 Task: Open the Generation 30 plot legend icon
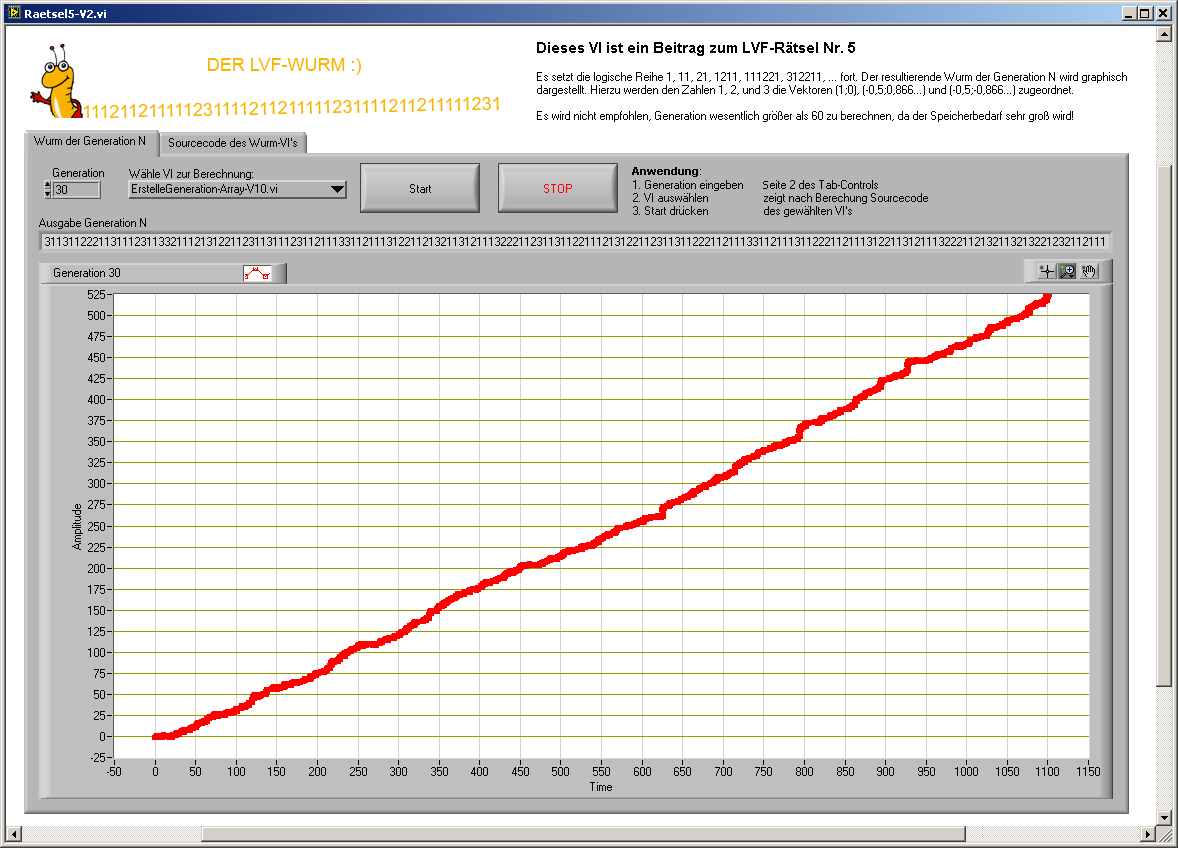[x=257, y=273]
